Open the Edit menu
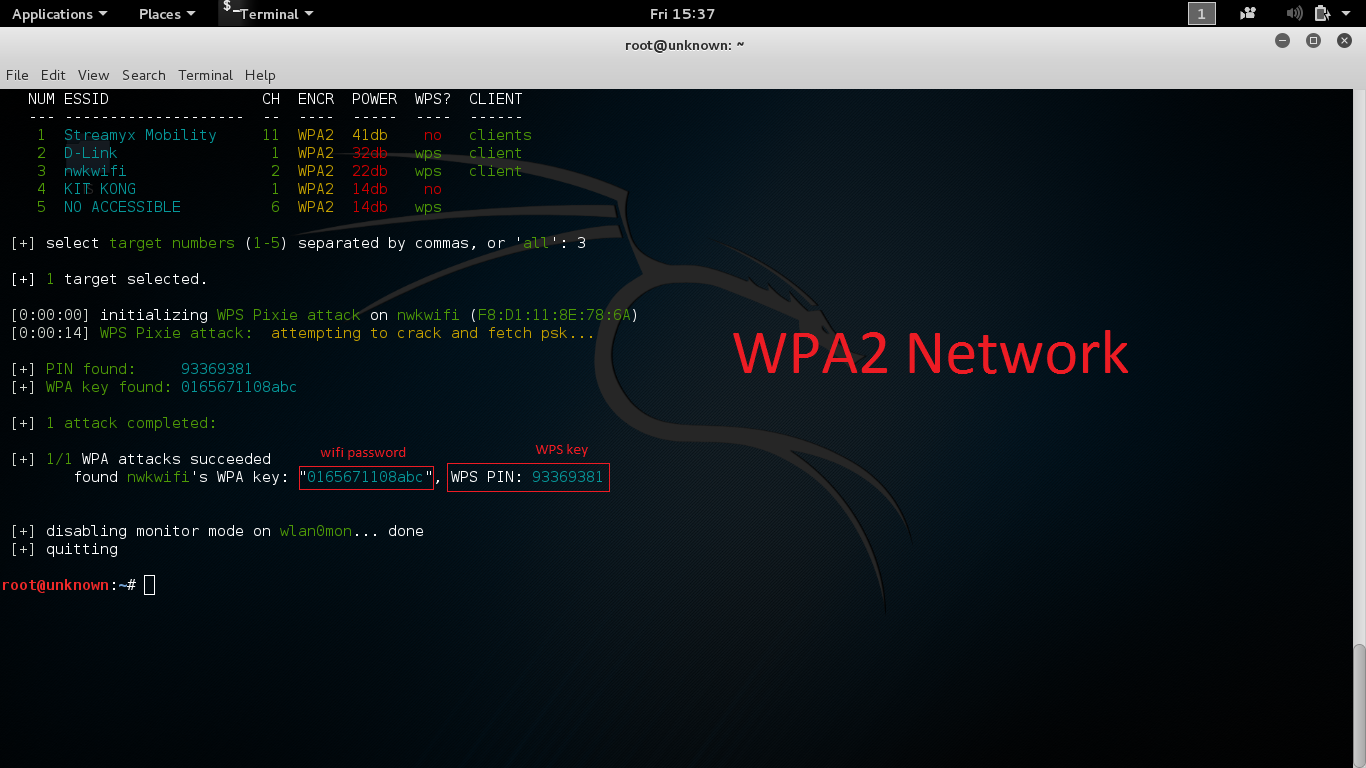Image resolution: width=1366 pixels, height=768 pixels. tap(53, 75)
